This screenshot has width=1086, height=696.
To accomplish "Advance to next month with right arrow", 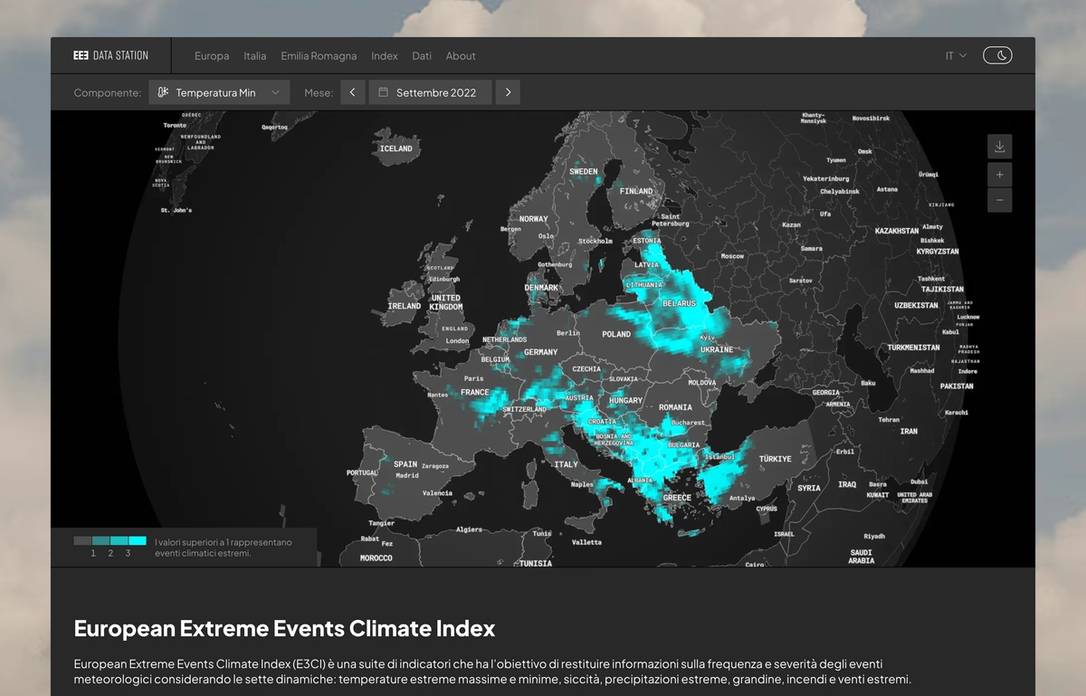I will [x=508, y=93].
